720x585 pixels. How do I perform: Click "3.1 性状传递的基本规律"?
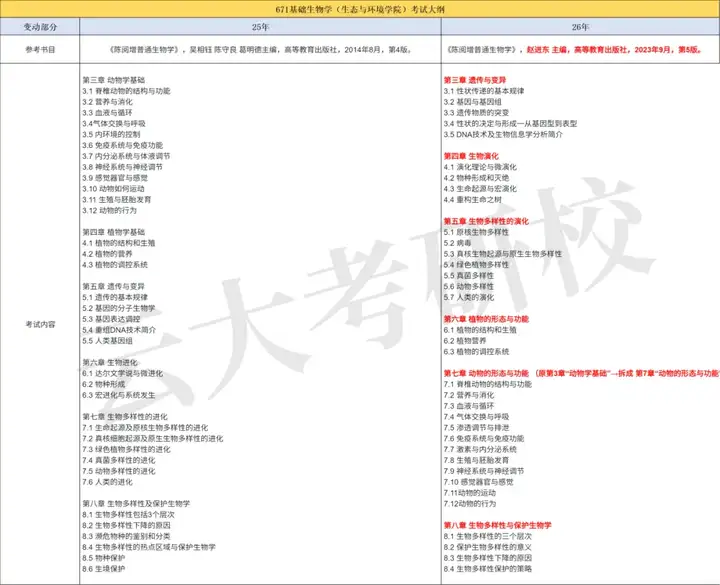[484, 91]
